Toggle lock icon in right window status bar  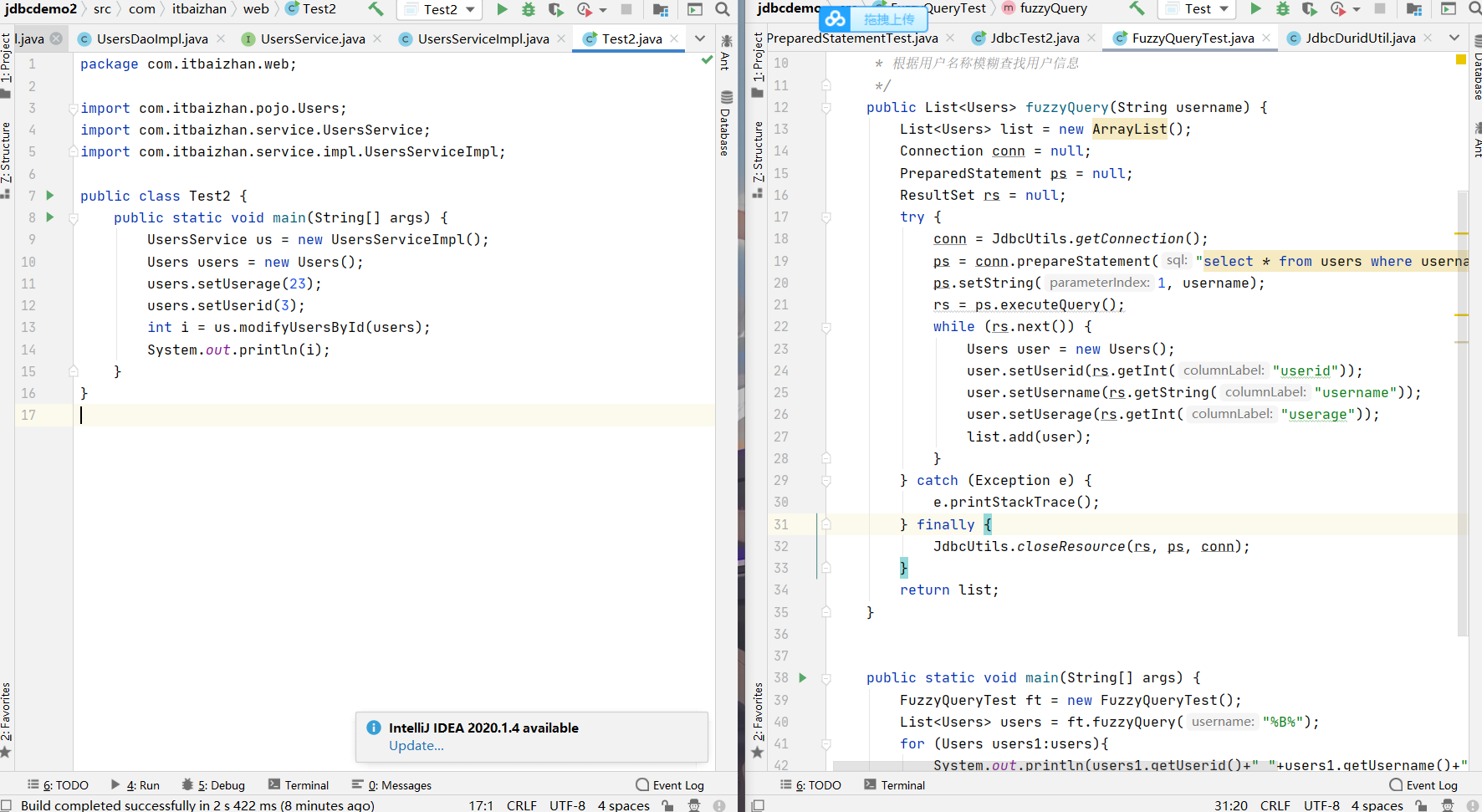pos(1421,805)
